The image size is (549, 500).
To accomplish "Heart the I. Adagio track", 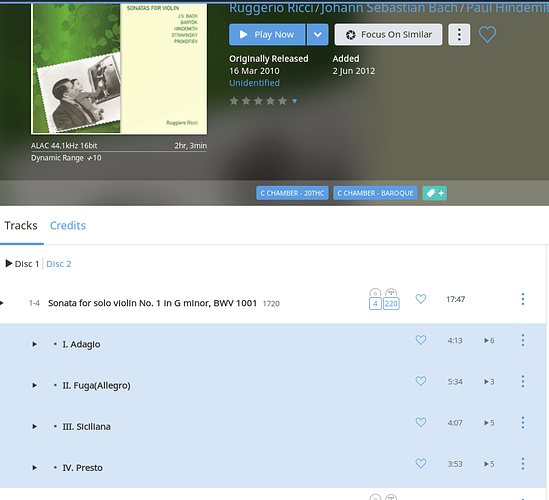I will [x=421, y=340].
